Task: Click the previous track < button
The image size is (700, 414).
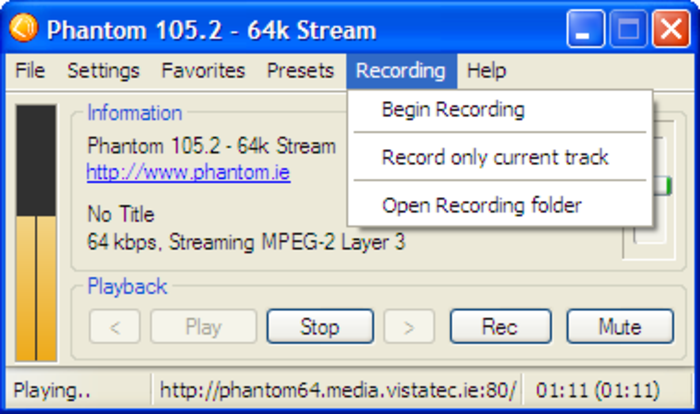Action: click(x=115, y=326)
